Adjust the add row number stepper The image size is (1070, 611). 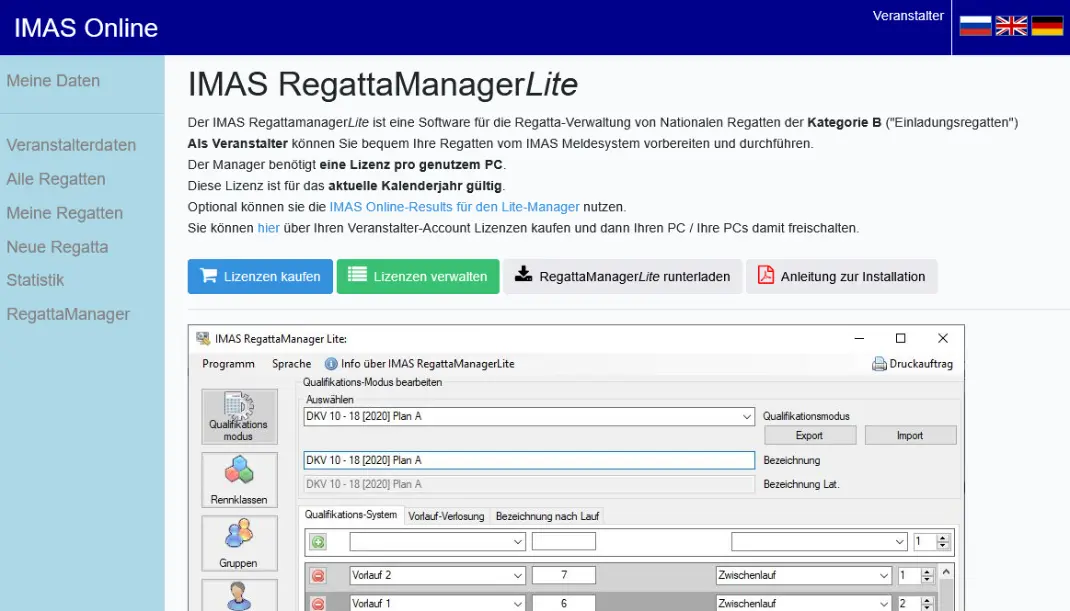[942, 542]
